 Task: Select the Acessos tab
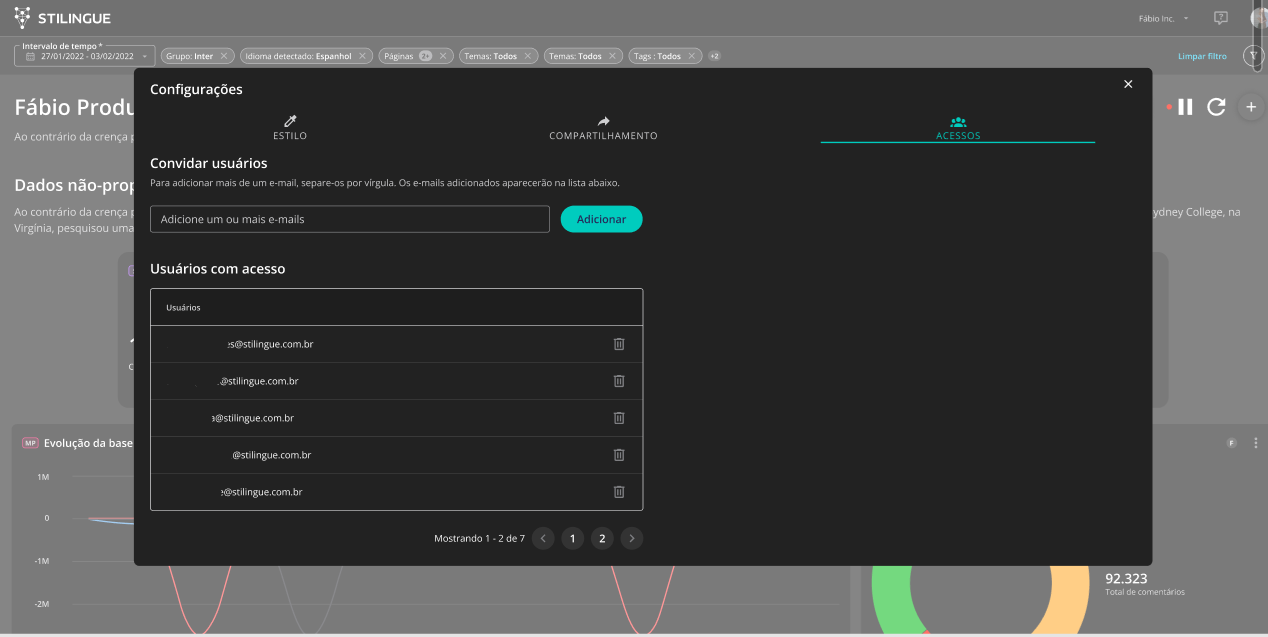coord(957,128)
